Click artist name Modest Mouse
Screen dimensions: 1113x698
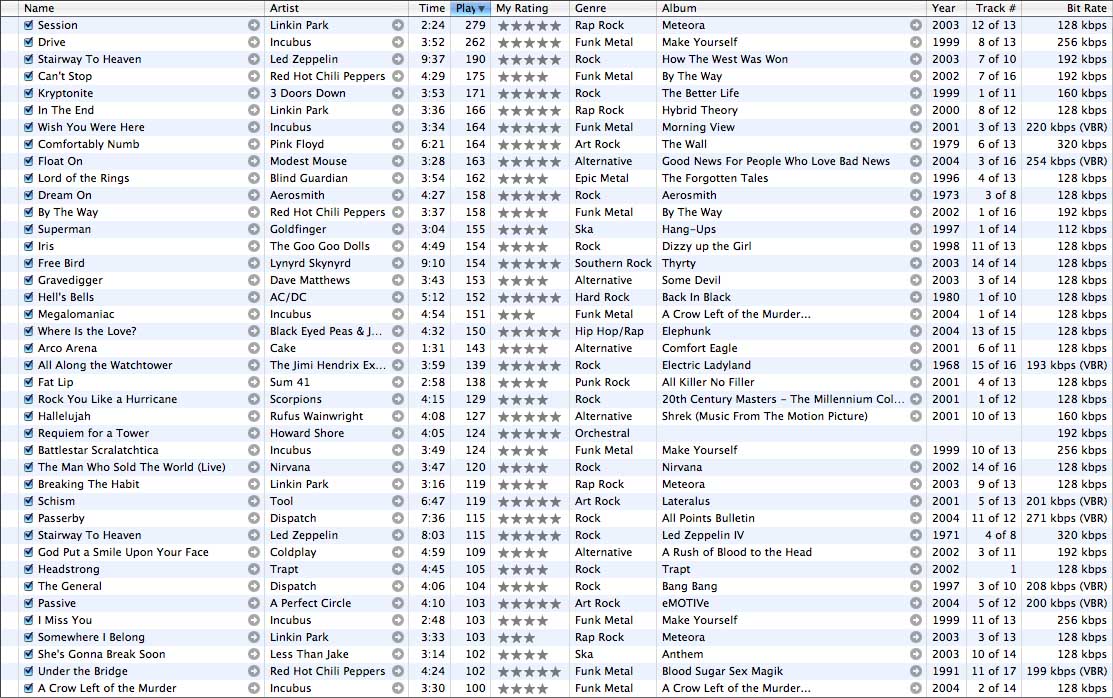[x=308, y=161]
